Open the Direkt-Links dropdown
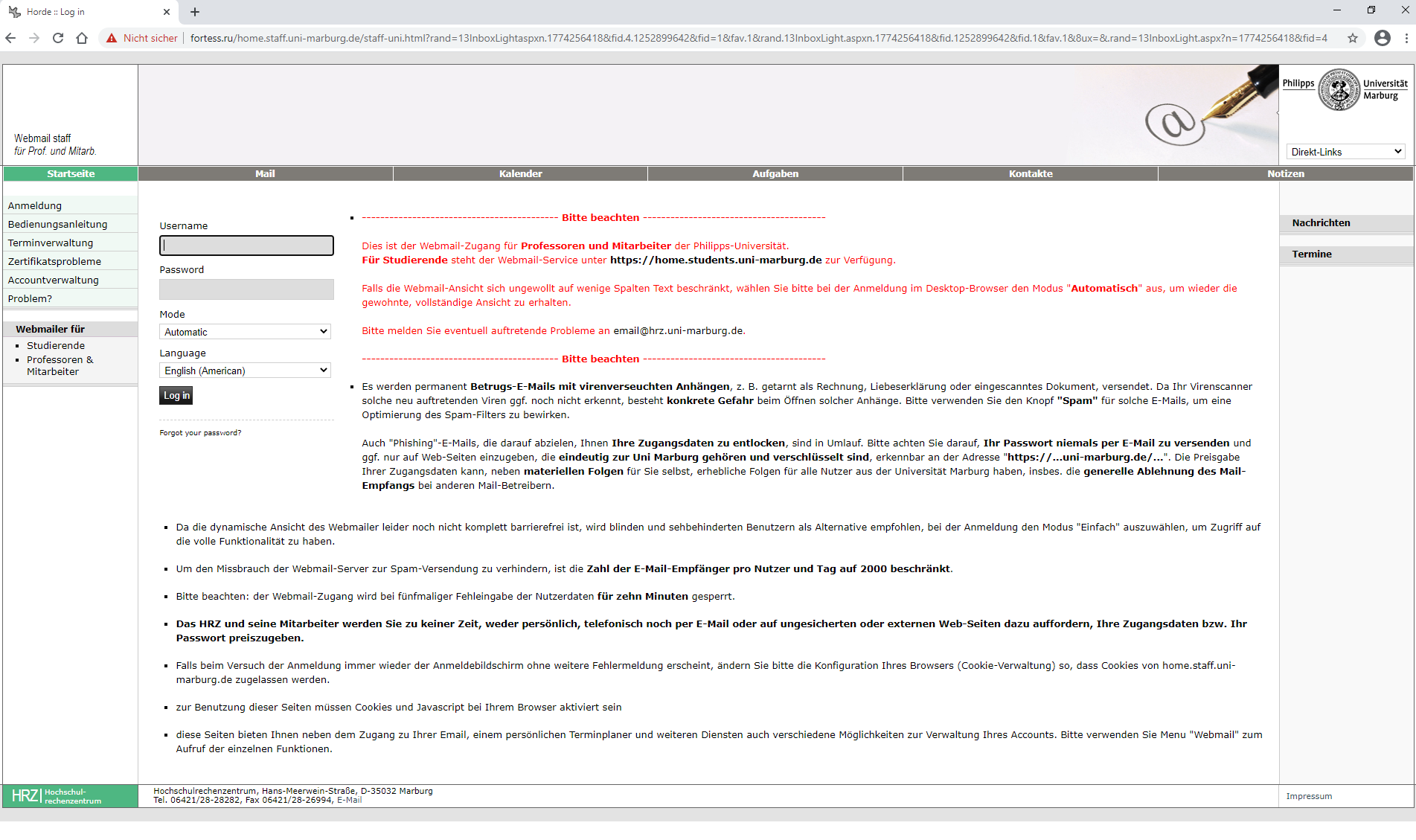The width and height of the screenshot is (1416, 840). [1346, 152]
